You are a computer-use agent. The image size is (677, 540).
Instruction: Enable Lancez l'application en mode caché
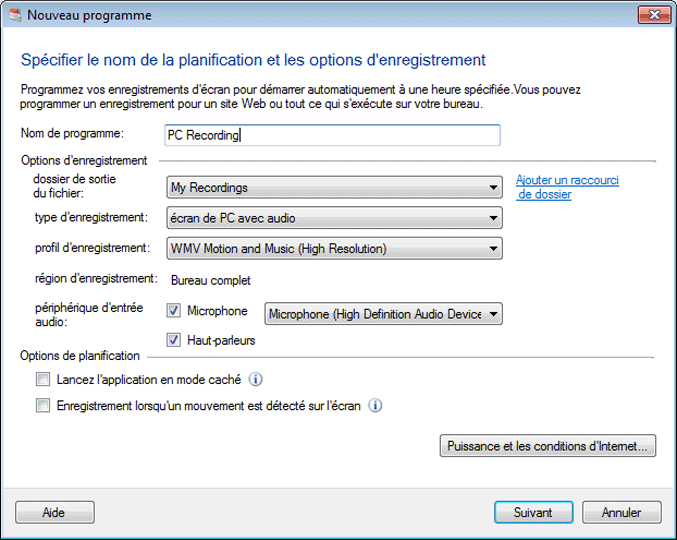tap(42, 380)
